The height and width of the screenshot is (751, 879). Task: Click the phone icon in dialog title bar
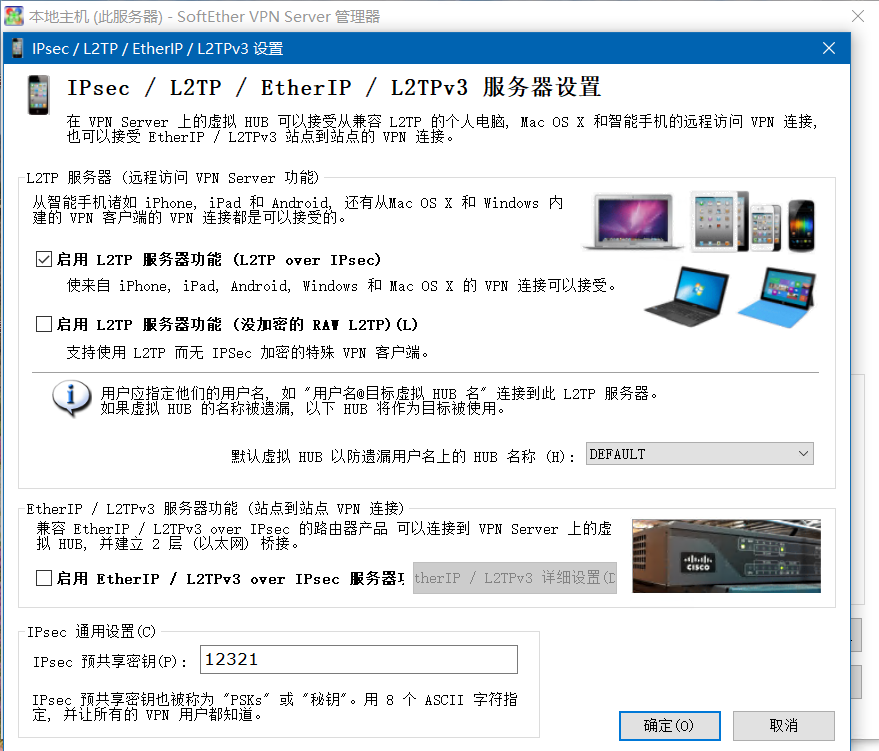pos(17,48)
